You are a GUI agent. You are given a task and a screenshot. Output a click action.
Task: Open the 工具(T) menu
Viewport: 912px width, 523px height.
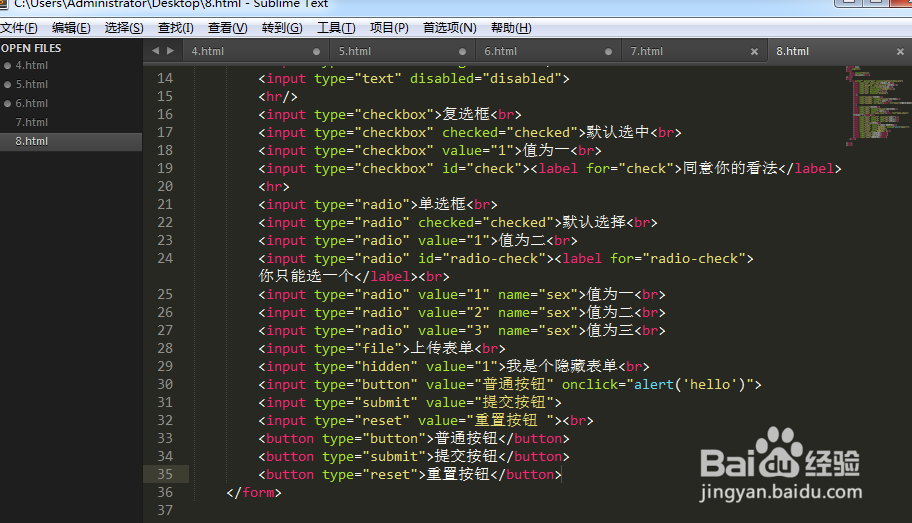pyautogui.click(x=336, y=27)
